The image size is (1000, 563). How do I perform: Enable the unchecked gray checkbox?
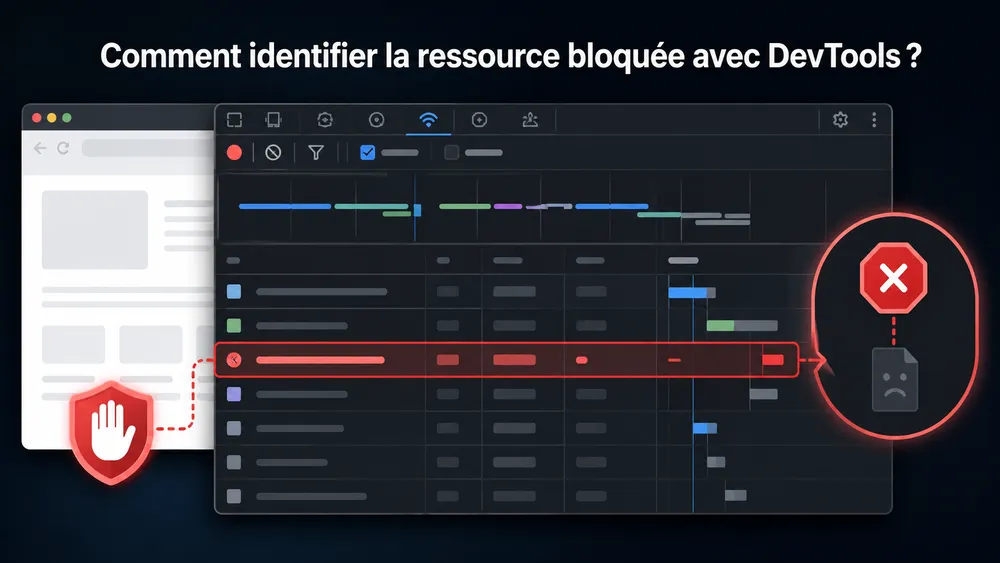[x=452, y=152]
